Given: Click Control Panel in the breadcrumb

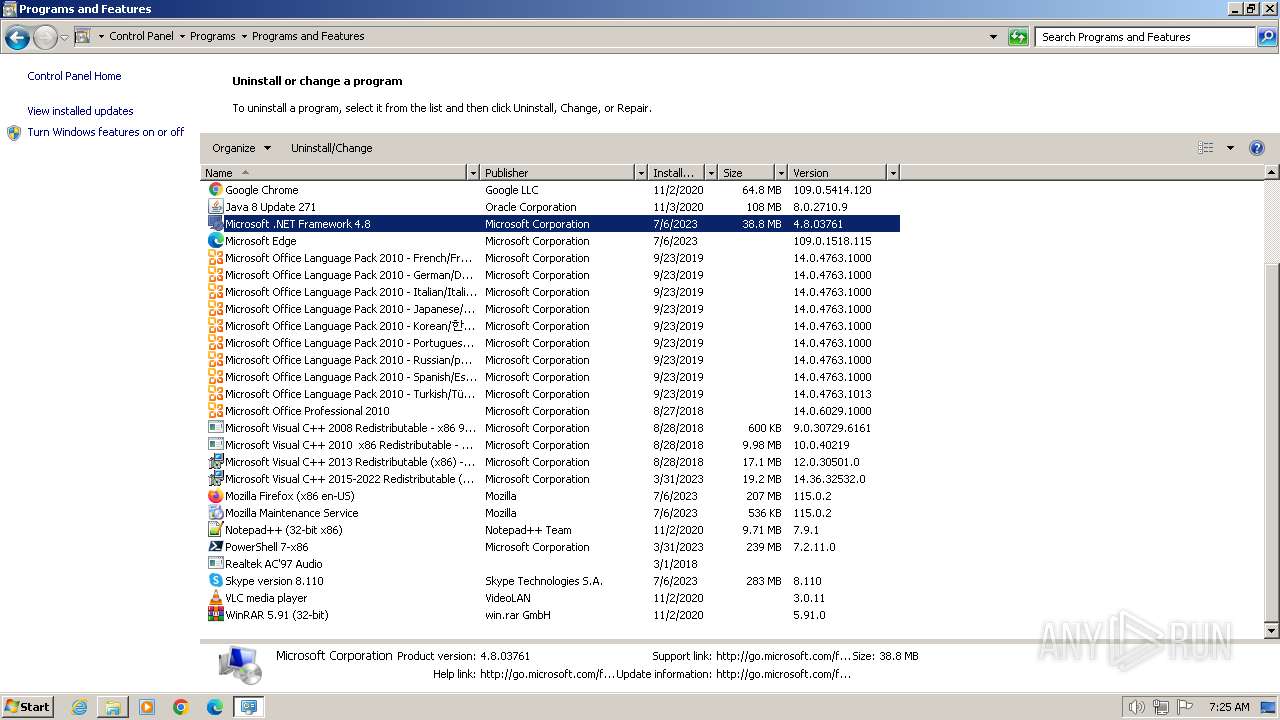Looking at the screenshot, I should (141, 36).
